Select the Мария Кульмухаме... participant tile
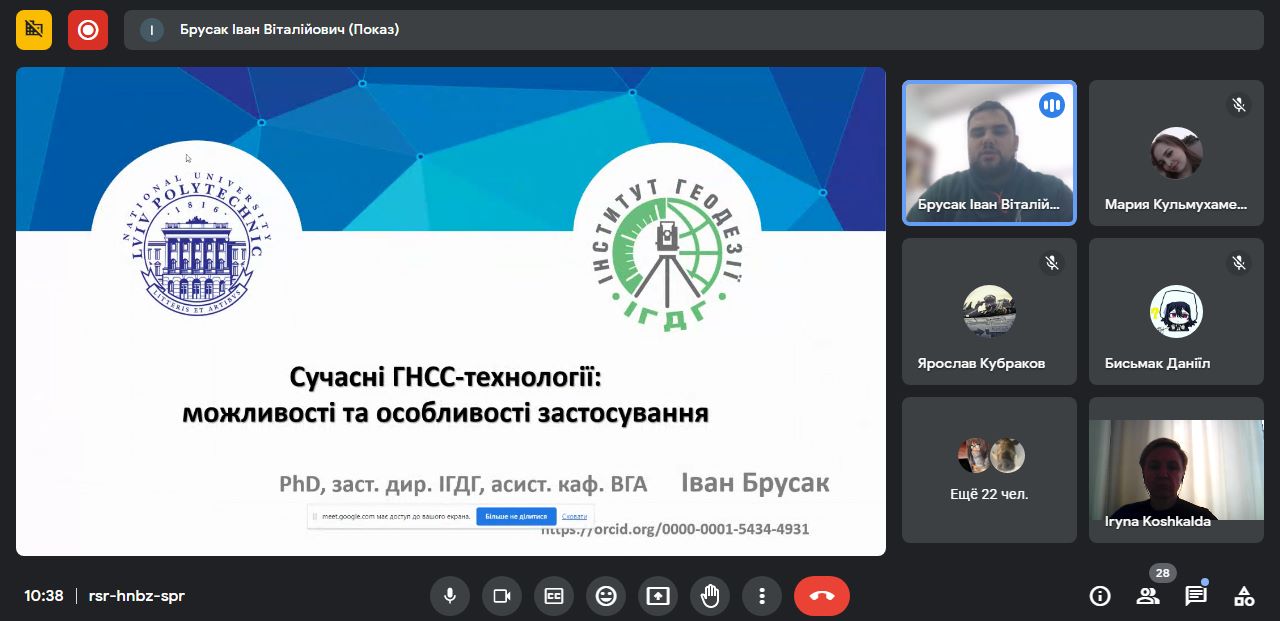The height and width of the screenshot is (621, 1280). click(x=1176, y=152)
